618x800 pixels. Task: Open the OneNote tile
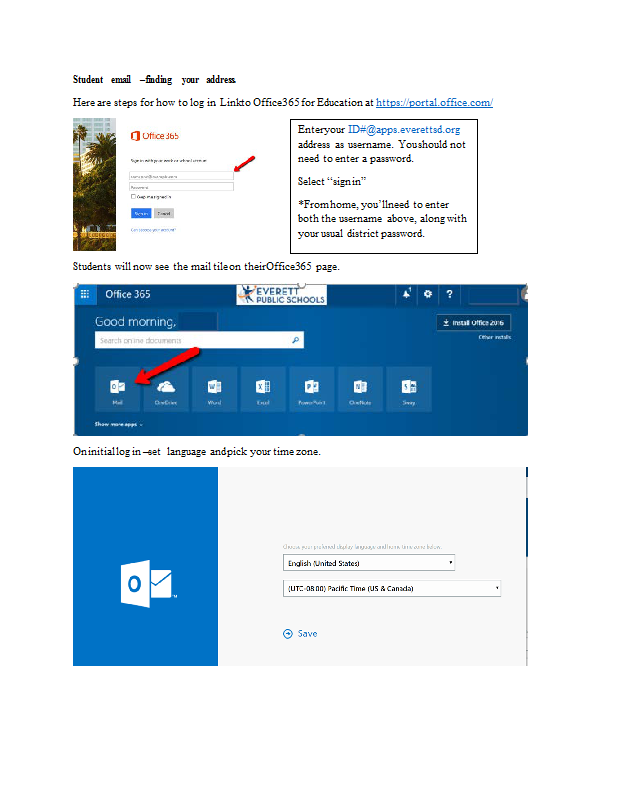pyautogui.click(x=360, y=389)
